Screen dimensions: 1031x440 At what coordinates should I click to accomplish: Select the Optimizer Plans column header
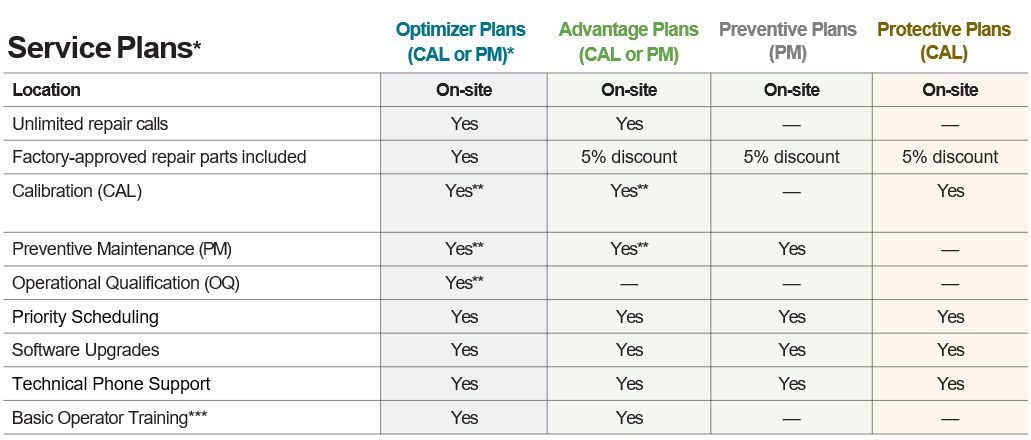[460, 42]
